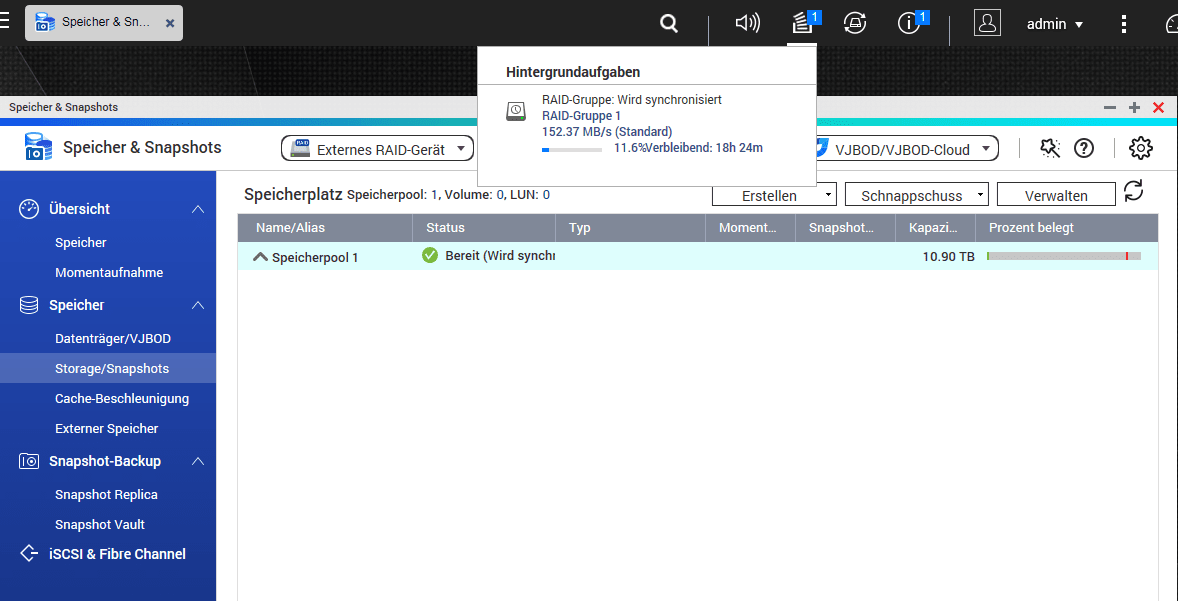The image size is (1178, 601).
Task: Open Externes RAID-Gerät dropdown
Action: tap(378, 149)
